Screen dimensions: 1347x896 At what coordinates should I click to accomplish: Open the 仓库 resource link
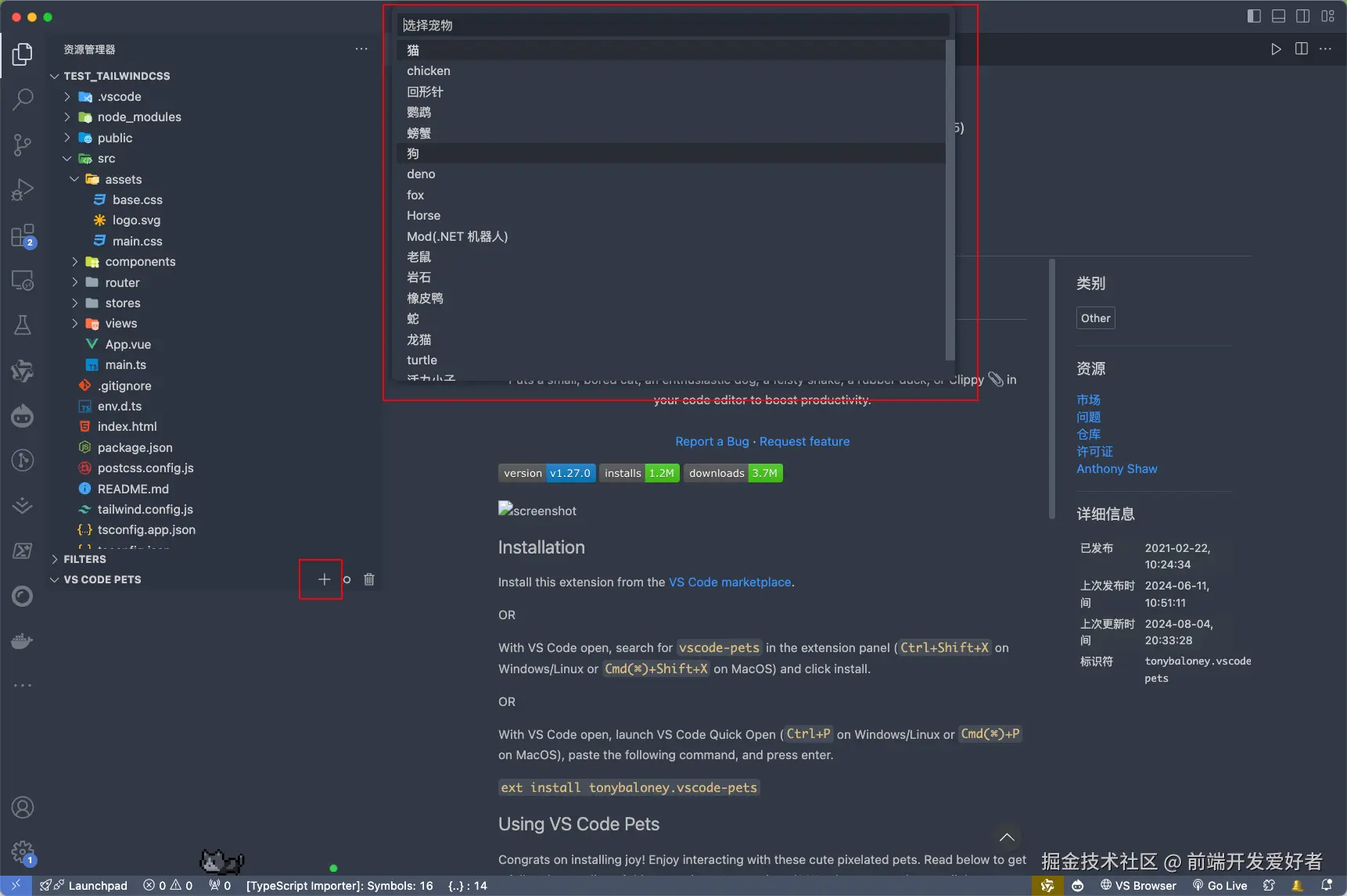click(1088, 434)
